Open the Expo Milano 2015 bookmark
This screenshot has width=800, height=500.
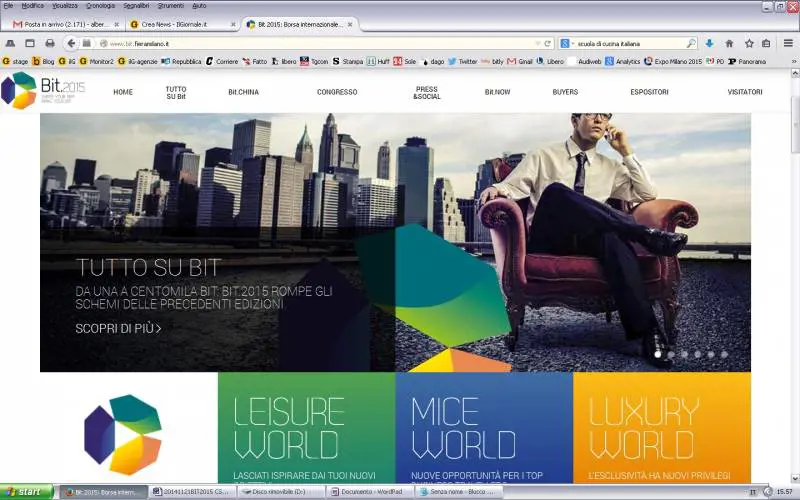pos(673,61)
